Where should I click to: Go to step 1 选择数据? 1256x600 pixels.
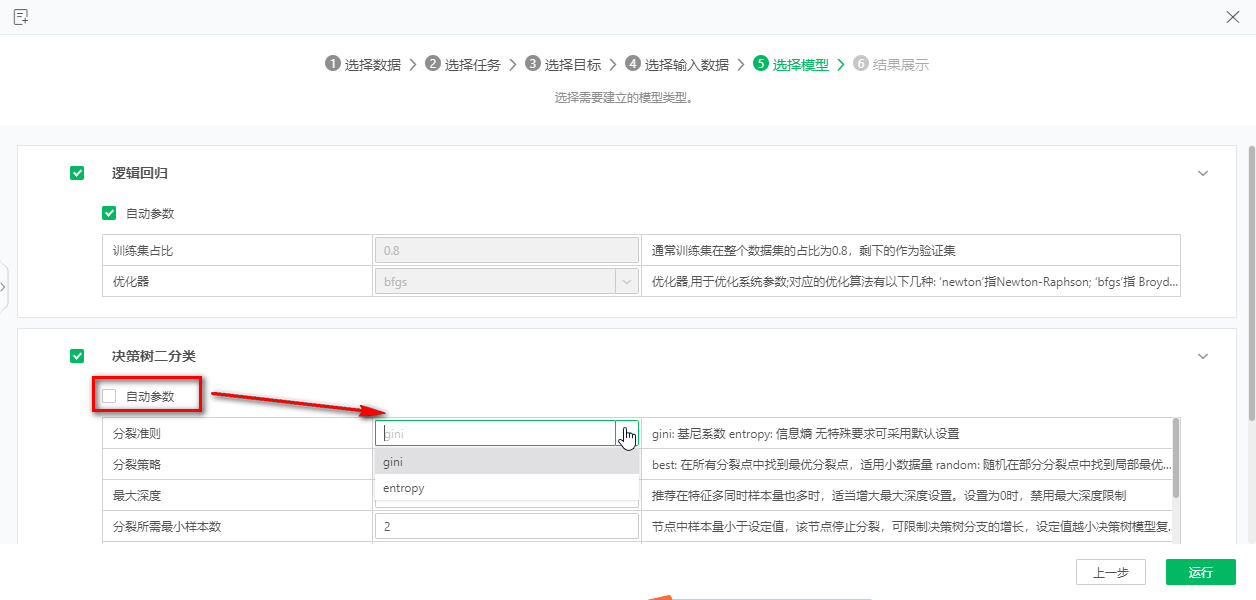click(x=363, y=64)
